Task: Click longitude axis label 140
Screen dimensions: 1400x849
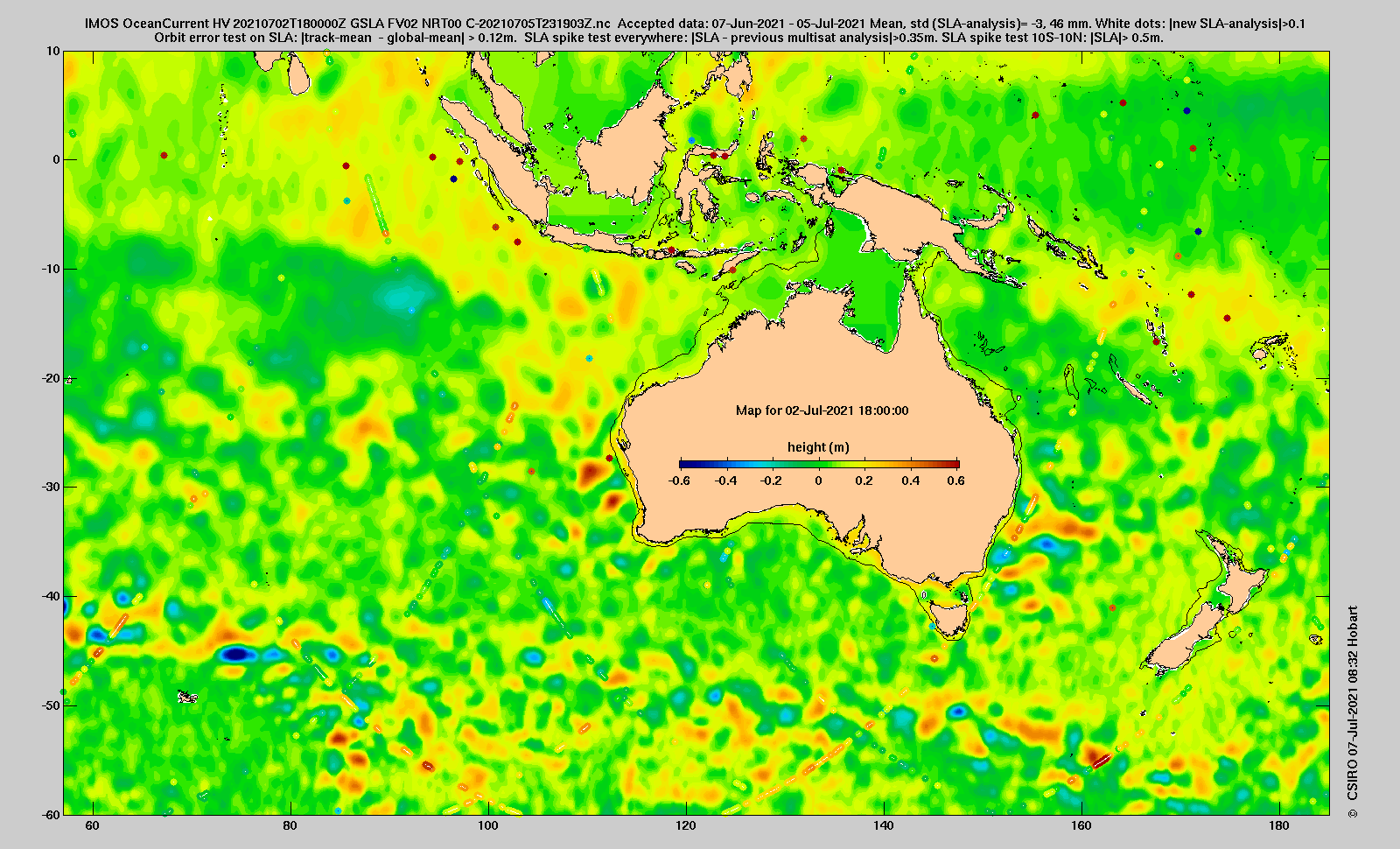Action: click(x=884, y=825)
